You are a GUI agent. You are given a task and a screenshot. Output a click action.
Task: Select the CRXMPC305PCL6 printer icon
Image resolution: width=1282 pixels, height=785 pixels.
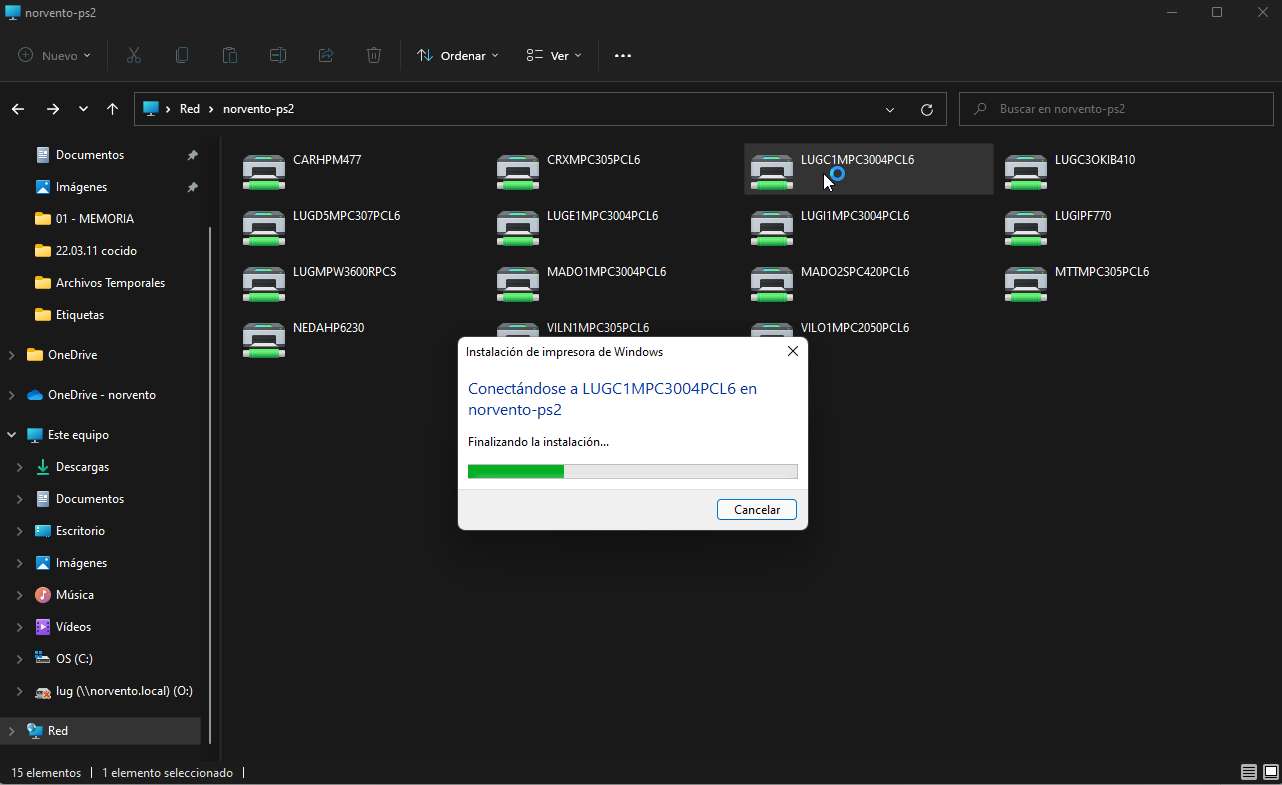pos(518,171)
